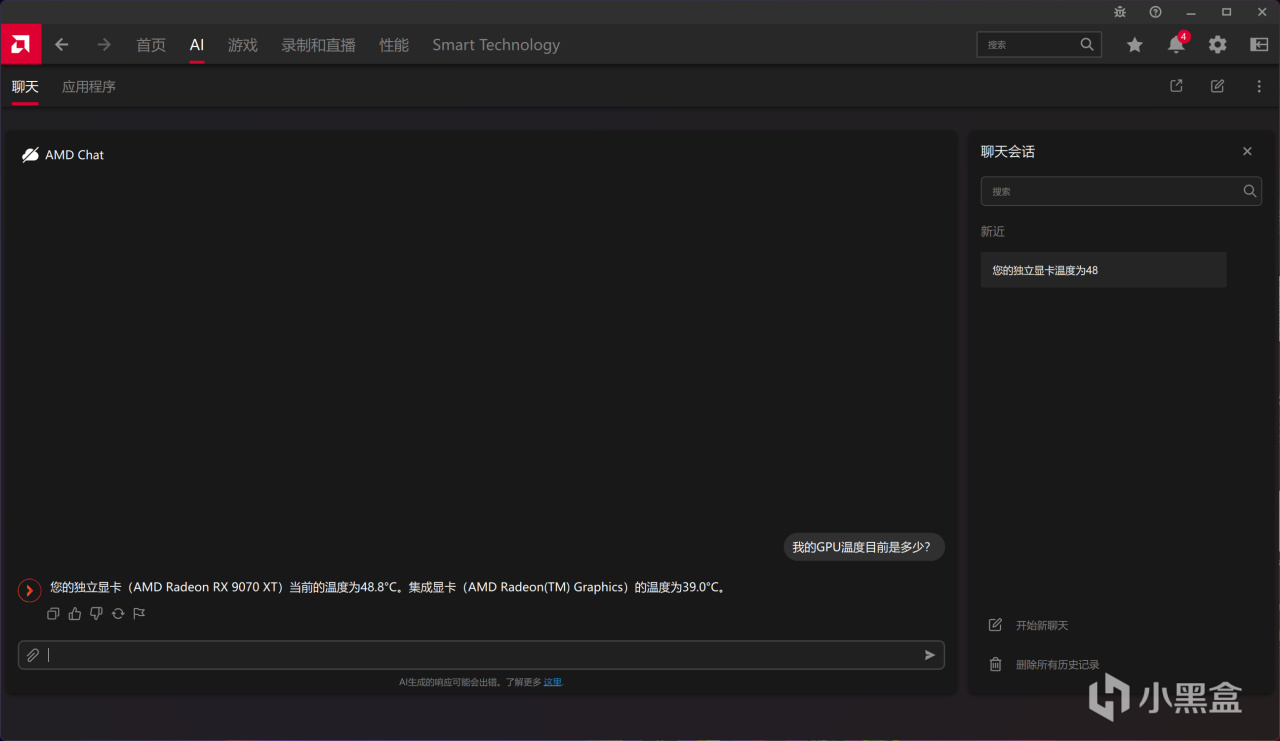Regenerate the AI response
Screen dimensions: 1280x741
pyautogui.click(x=118, y=614)
